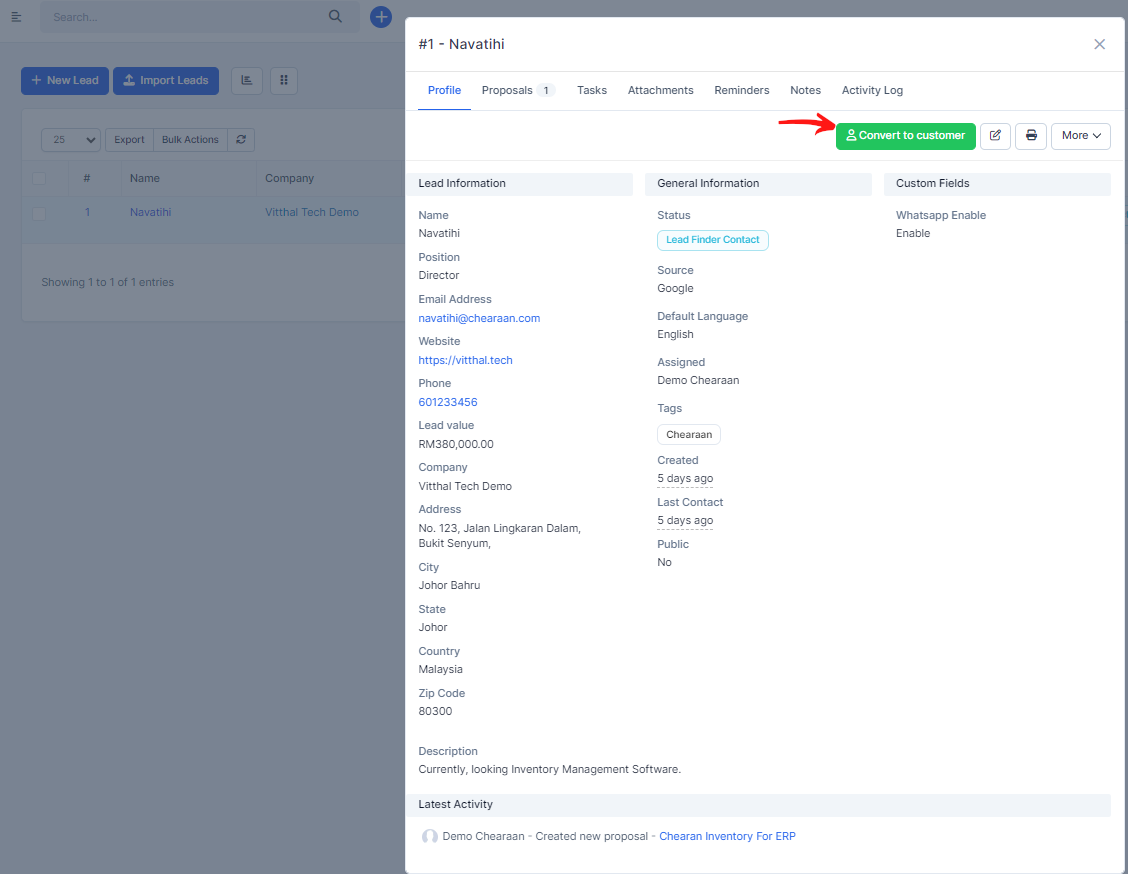Click the table reload refresh icon
The image size is (1128, 874).
pos(241,140)
